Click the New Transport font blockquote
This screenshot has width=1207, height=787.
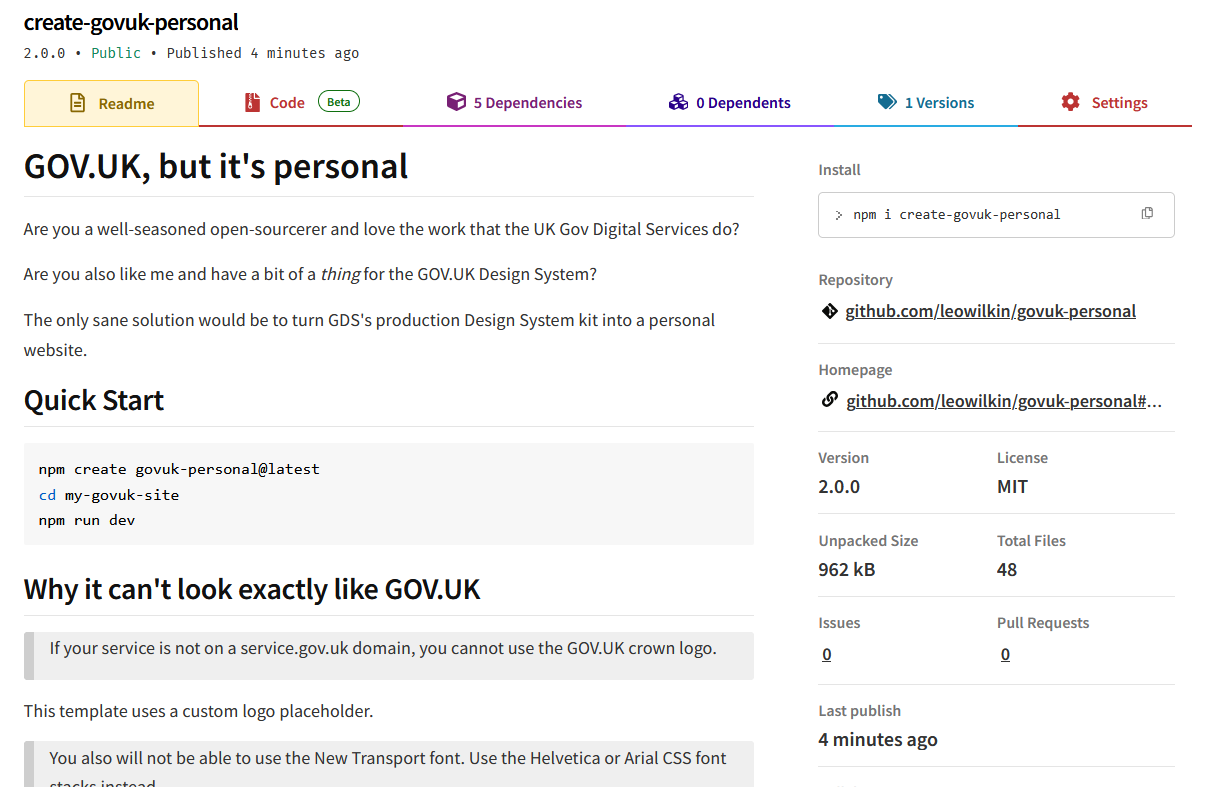coord(389,764)
